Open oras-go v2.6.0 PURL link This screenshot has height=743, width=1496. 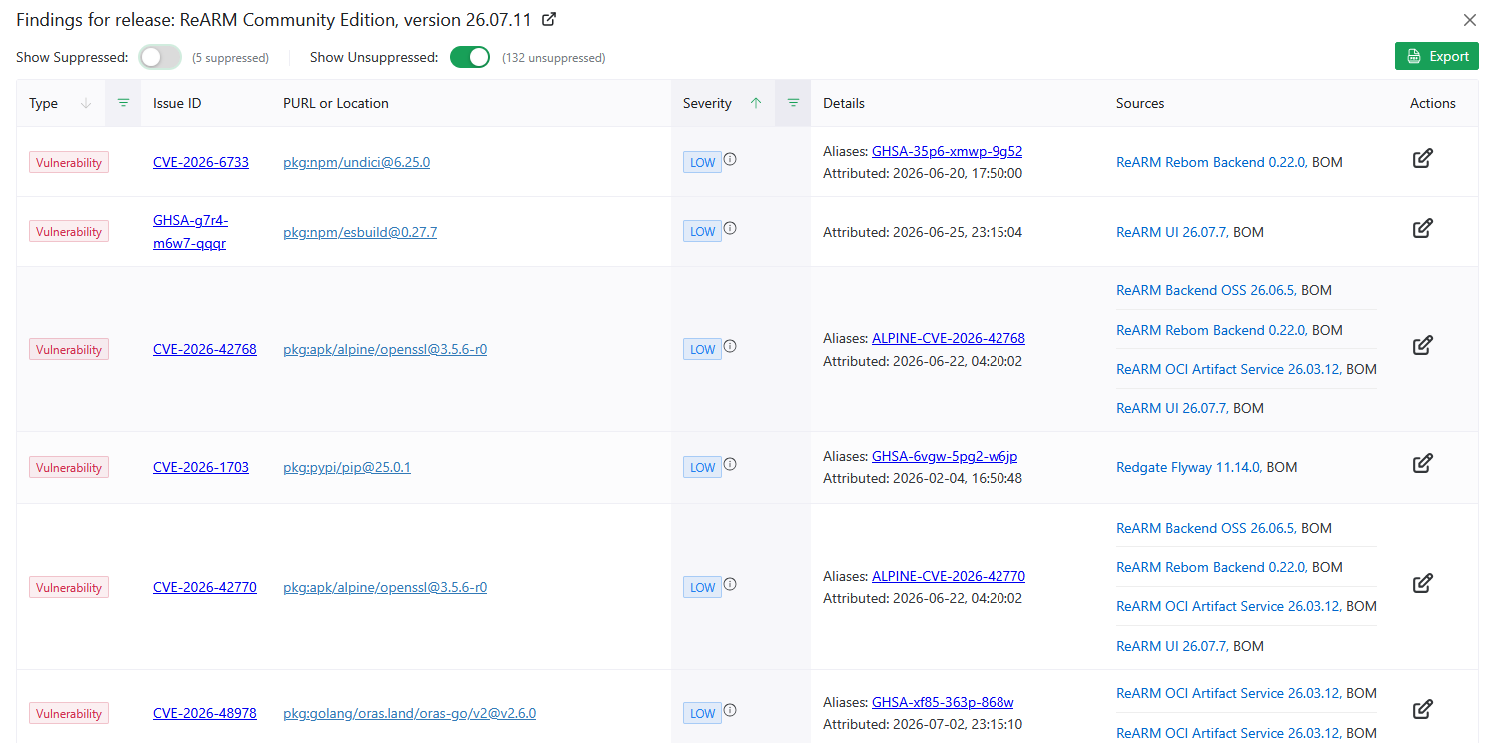[410, 713]
